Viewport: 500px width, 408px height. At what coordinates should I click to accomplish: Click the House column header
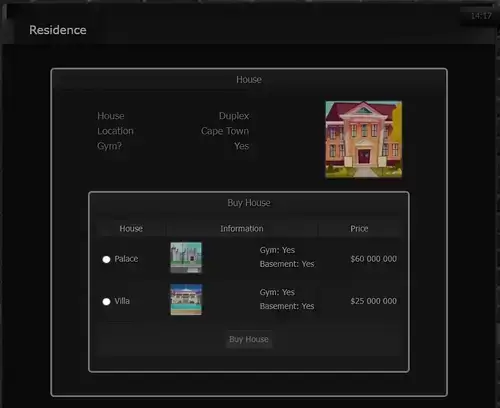tap(131, 229)
